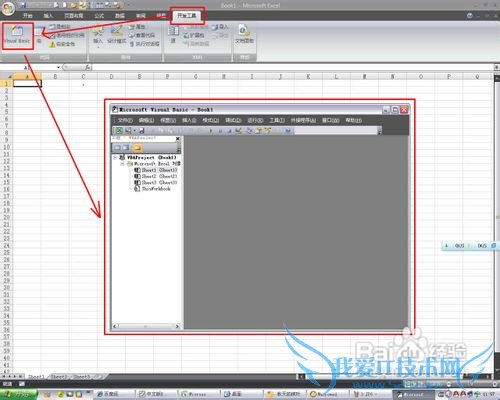Click the green Run Sub icon in VBA toolbar
Image resolution: width=500 pixels, height=400 pixels.
(x=211, y=131)
